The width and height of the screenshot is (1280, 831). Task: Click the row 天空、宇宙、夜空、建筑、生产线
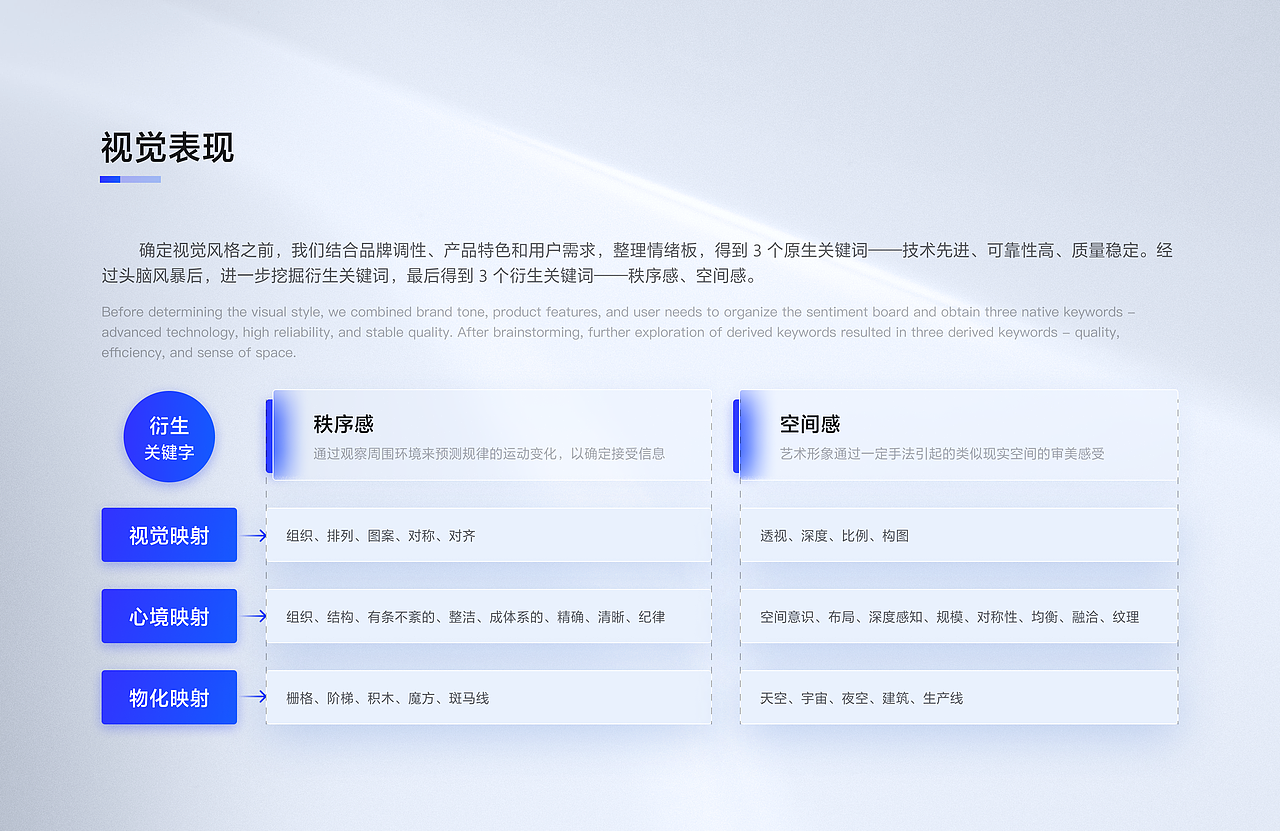coord(959,697)
